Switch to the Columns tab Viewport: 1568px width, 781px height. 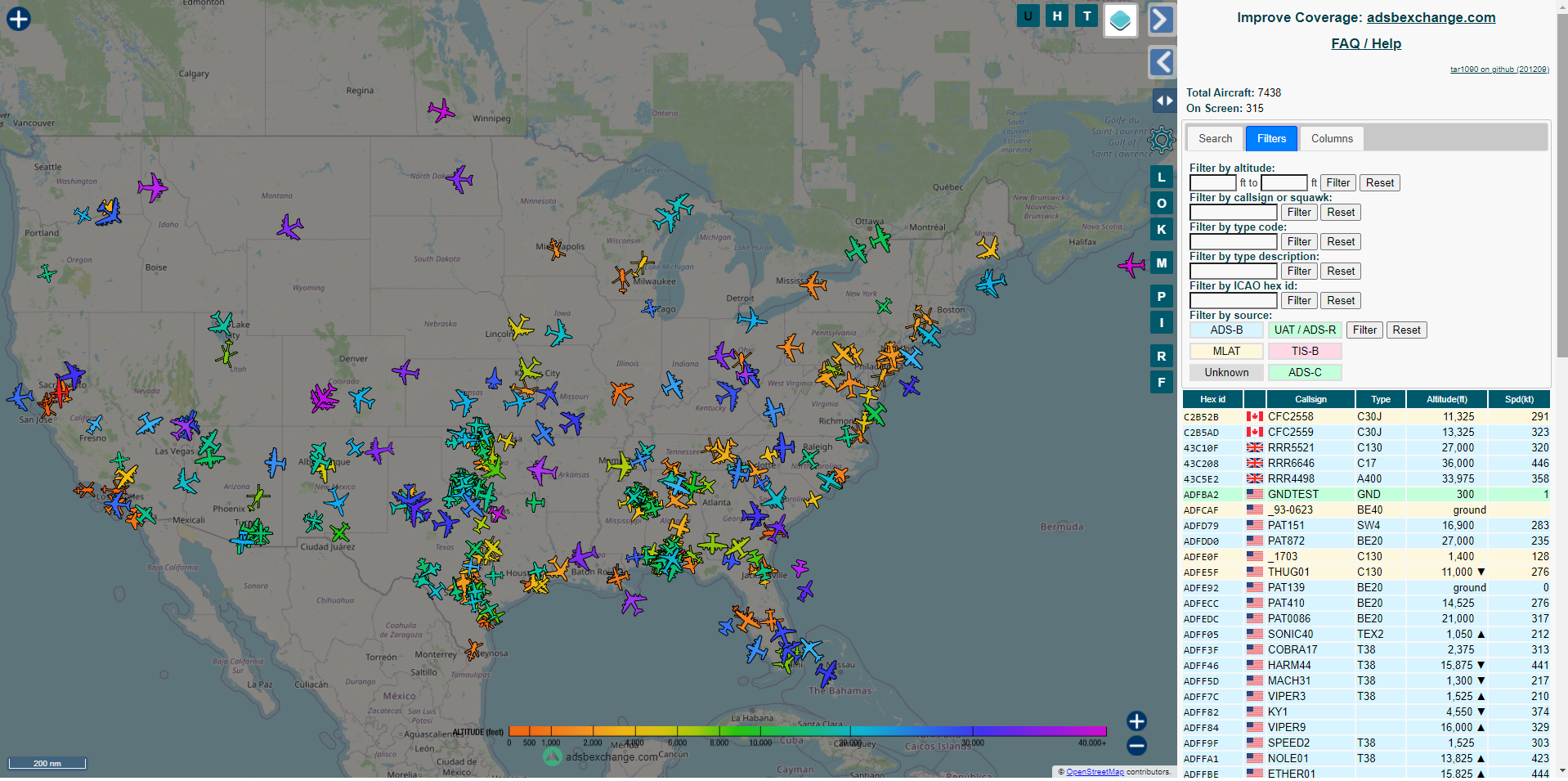click(x=1332, y=138)
